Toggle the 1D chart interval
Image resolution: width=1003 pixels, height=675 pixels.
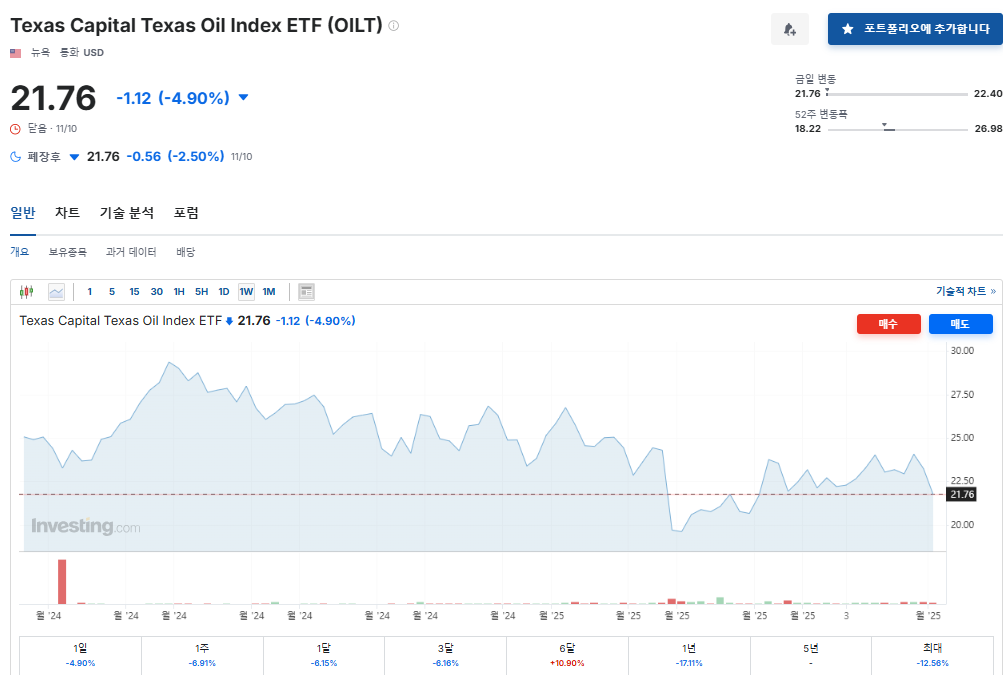pos(224,291)
